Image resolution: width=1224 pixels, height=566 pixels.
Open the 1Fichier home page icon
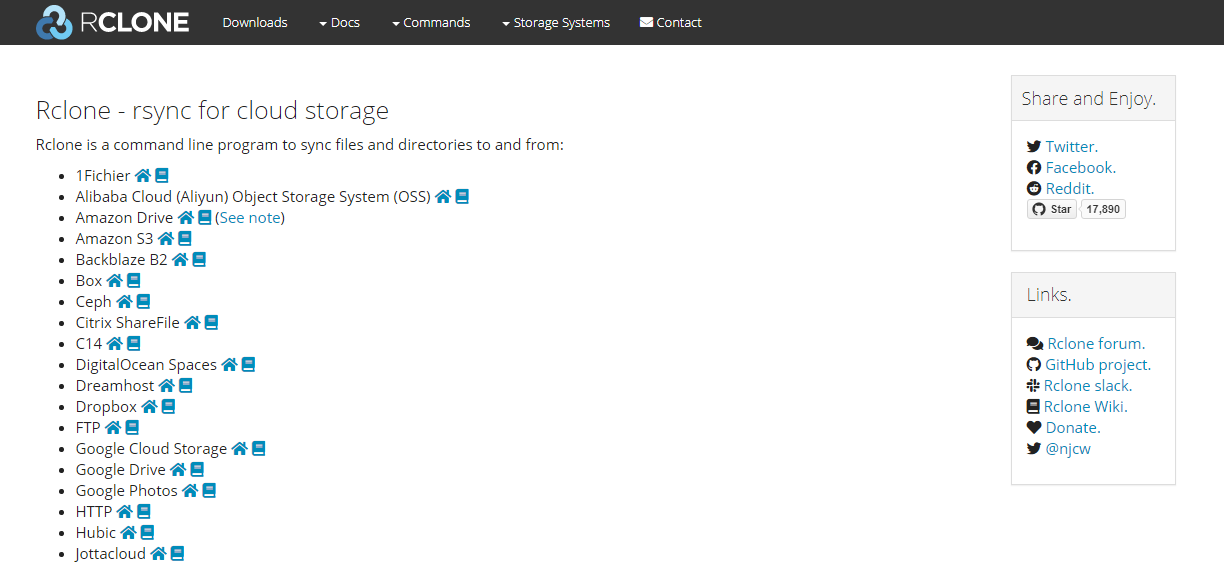pyautogui.click(x=143, y=176)
